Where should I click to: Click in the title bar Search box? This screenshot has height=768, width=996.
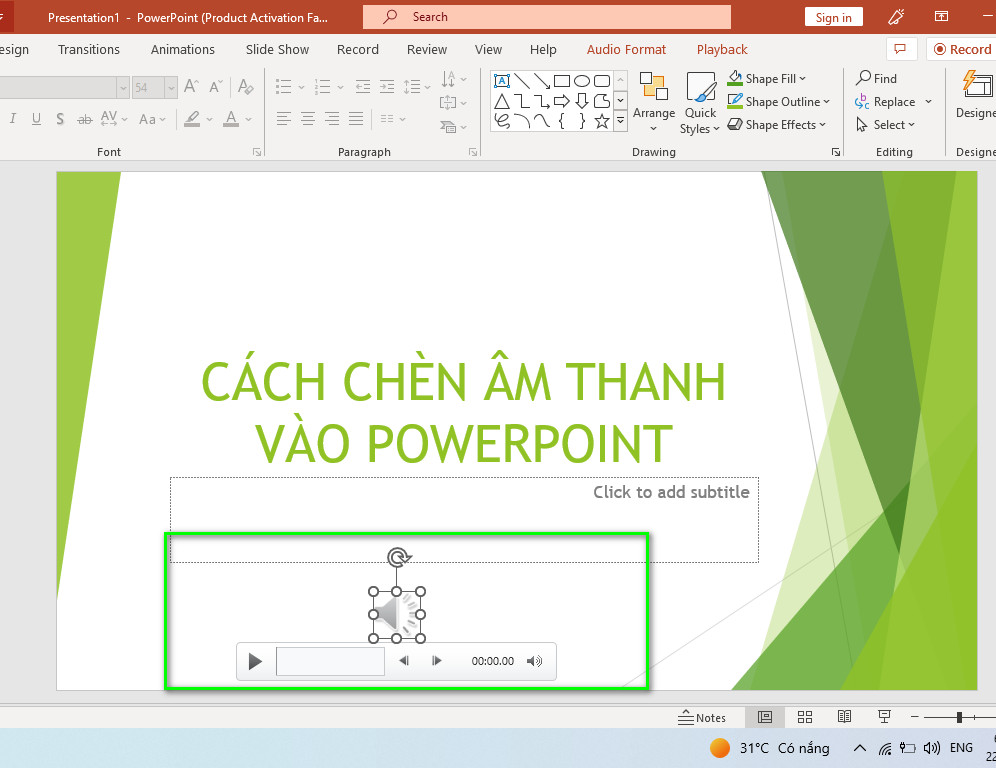[546, 17]
